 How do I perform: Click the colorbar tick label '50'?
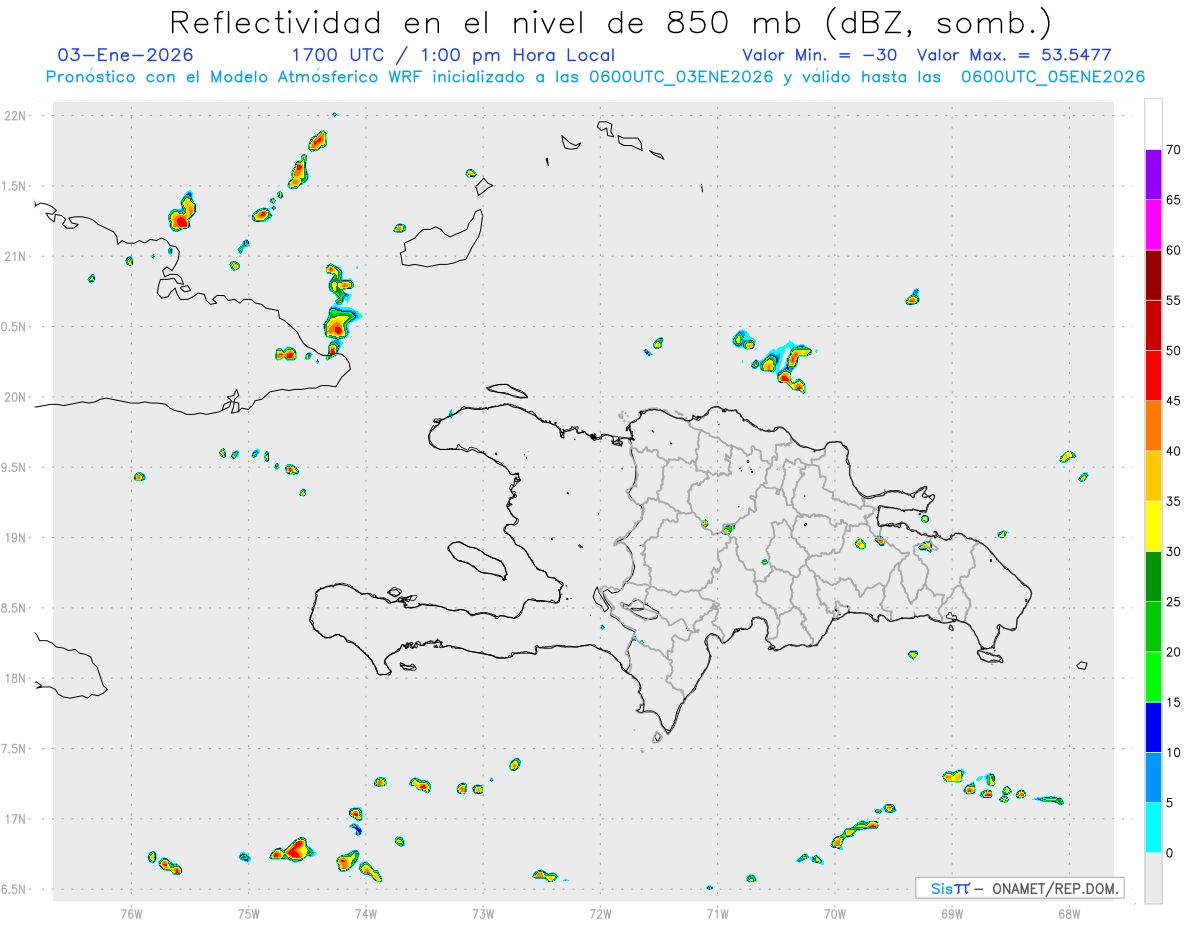tap(1173, 351)
